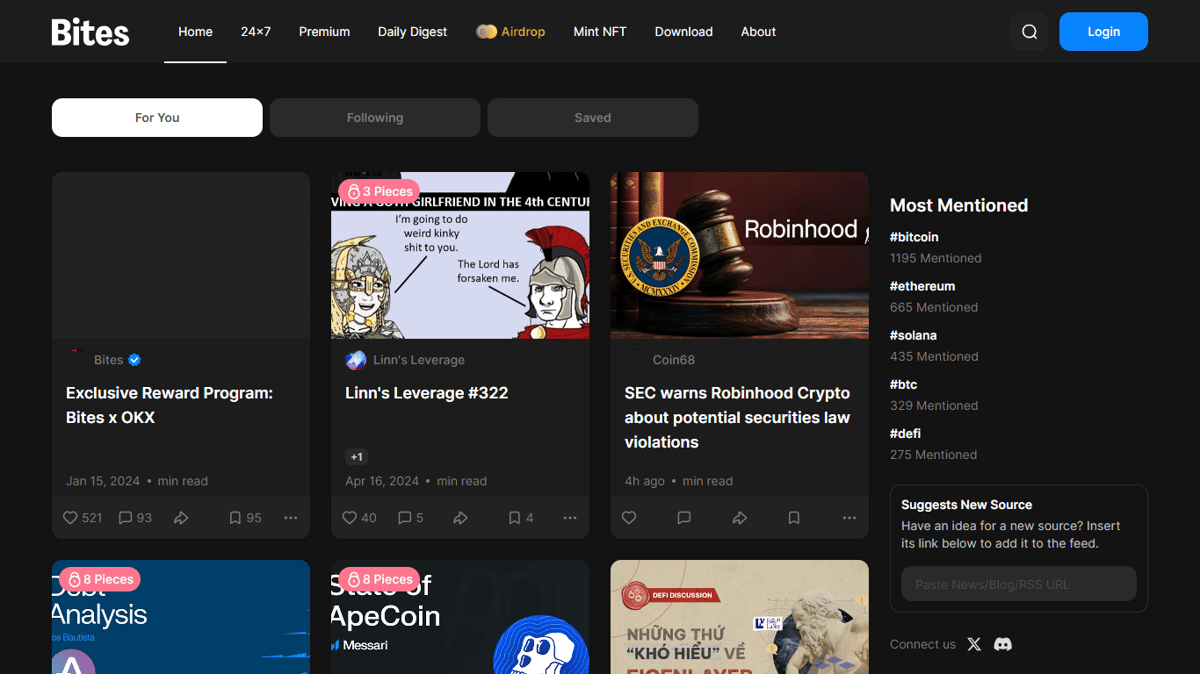Click the Coin68 source name
Image resolution: width=1200 pixels, height=674 pixels.
point(674,360)
